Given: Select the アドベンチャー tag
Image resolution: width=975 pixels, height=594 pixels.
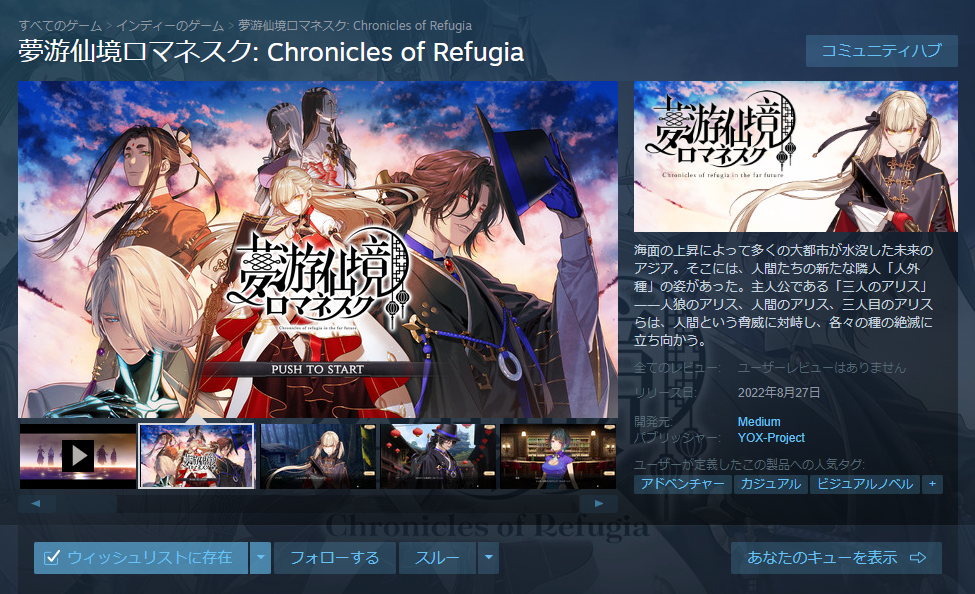Looking at the screenshot, I should [683, 484].
